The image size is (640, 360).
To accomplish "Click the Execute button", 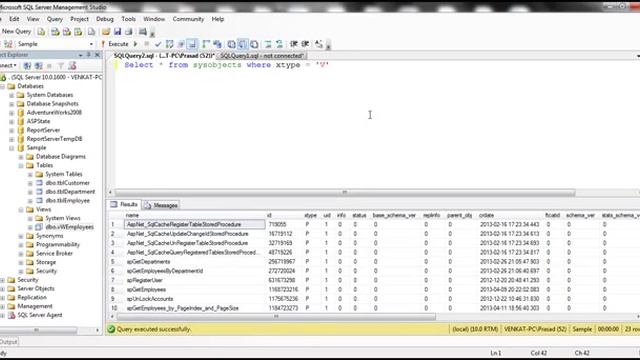I will tap(115, 44).
